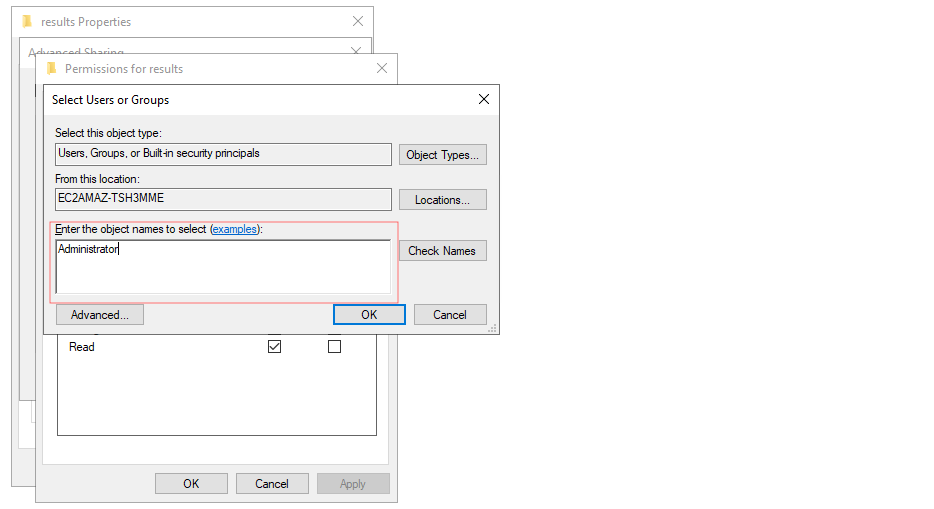Viewport: 934px width, 509px height.
Task: Close the results Properties window
Action: click(x=358, y=21)
